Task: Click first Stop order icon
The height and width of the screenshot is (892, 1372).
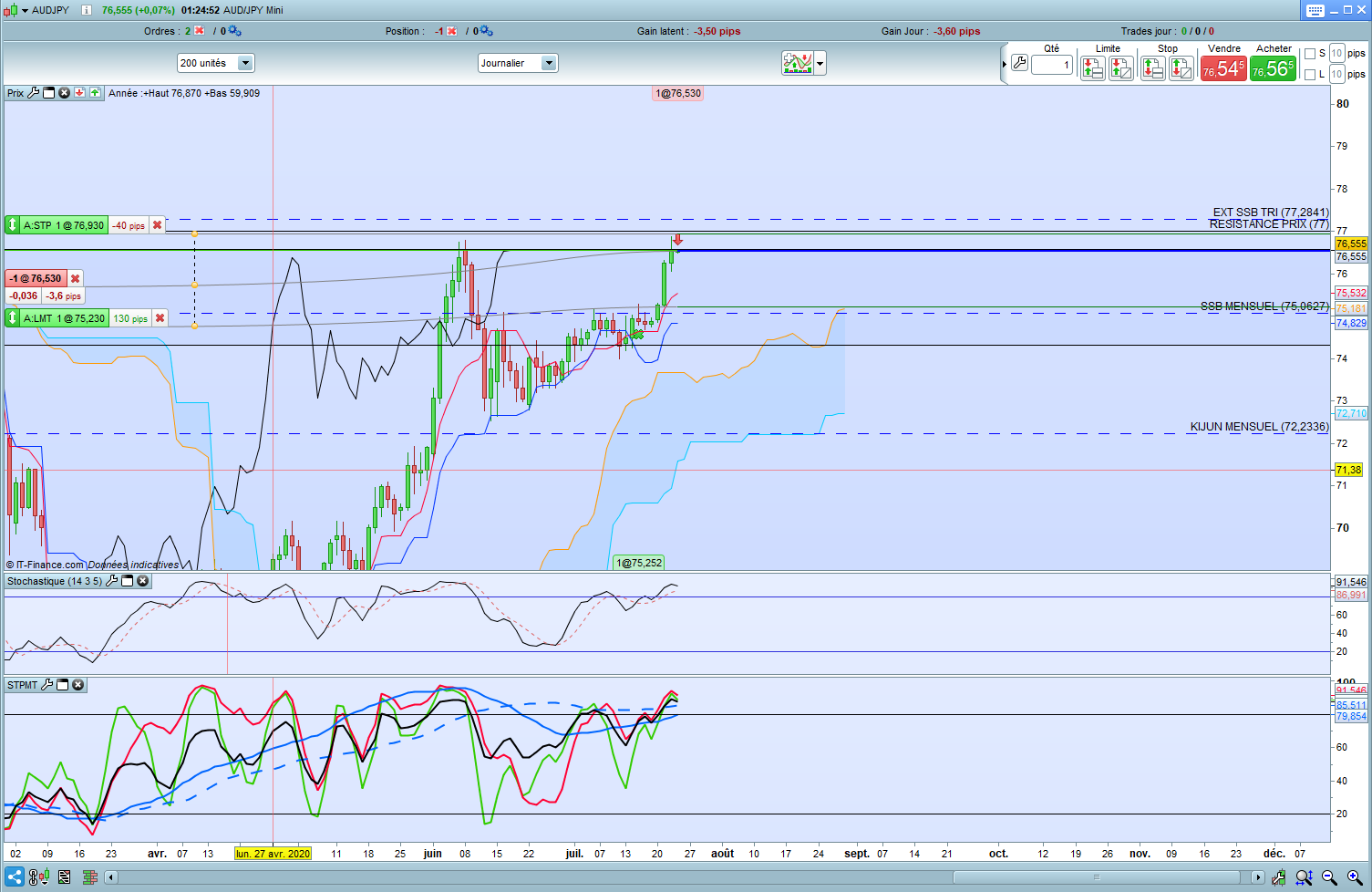Action: pos(1152,68)
